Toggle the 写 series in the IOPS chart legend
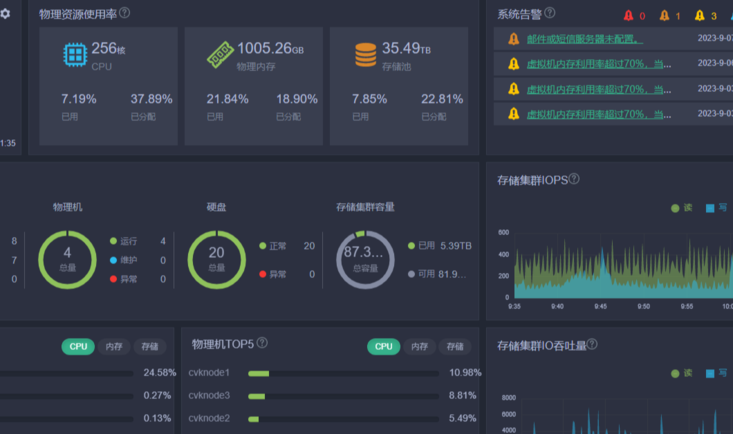The height and width of the screenshot is (434, 733). (x=717, y=208)
